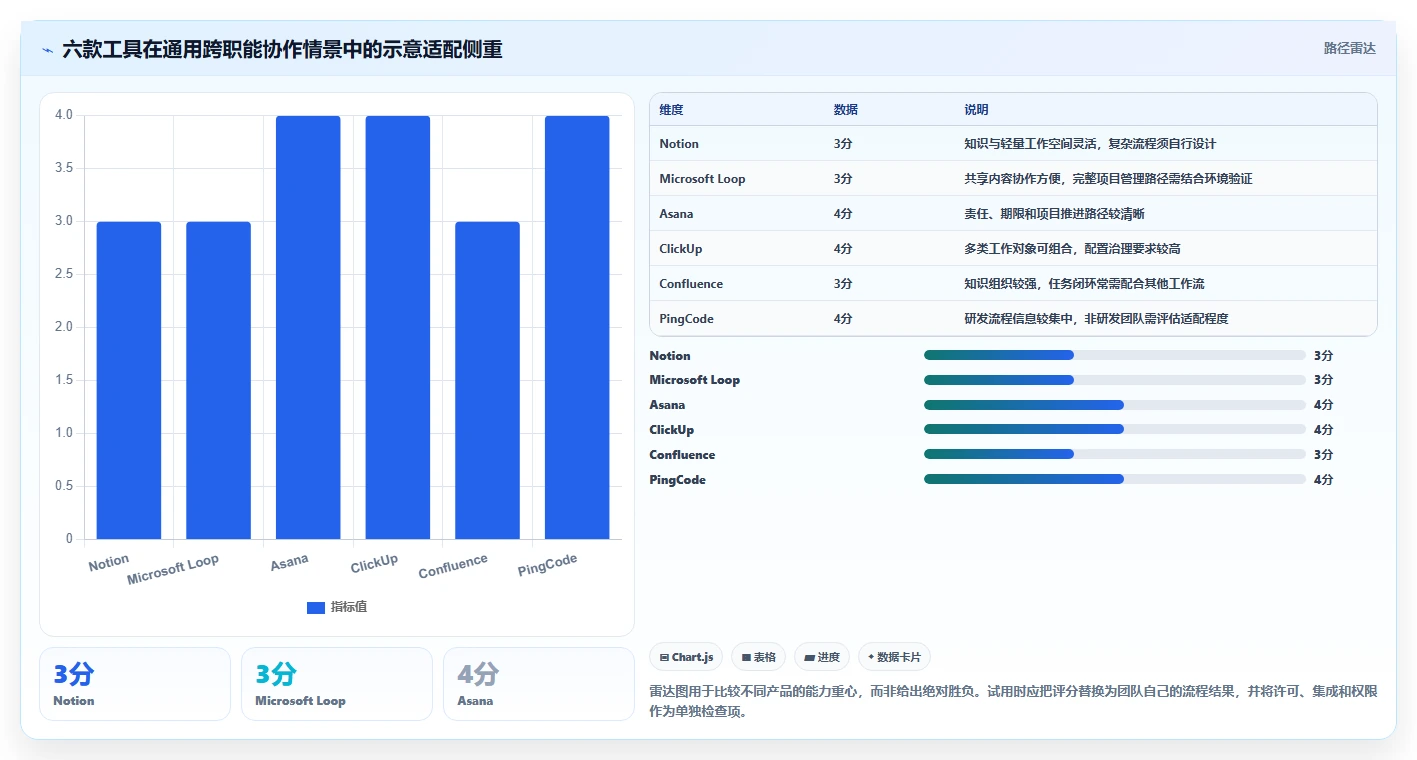Click description 研发流程信息较集中，非研发团队需评估适配程度
The width and height of the screenshot is (1417, 760).
(1096, 319)
